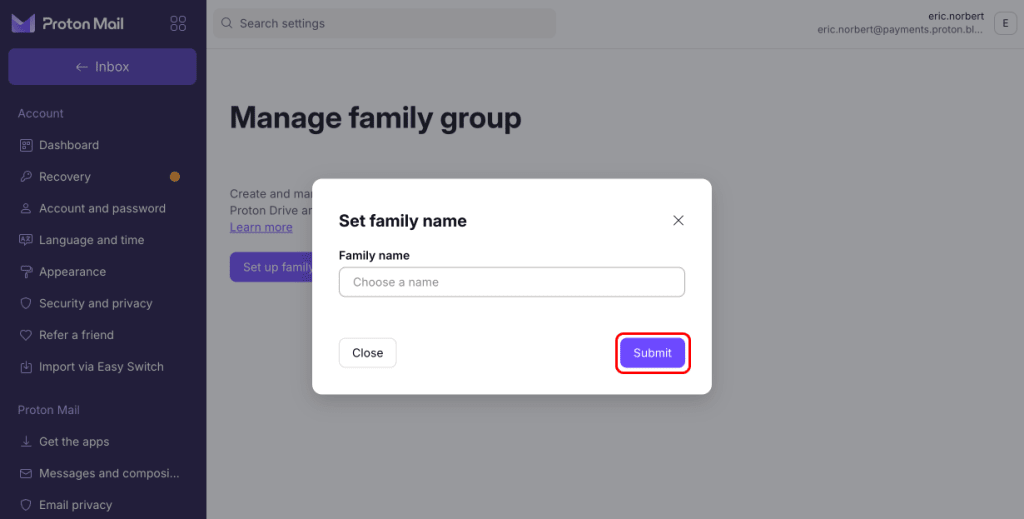Open Import via Easy Switch

point(103,366)
